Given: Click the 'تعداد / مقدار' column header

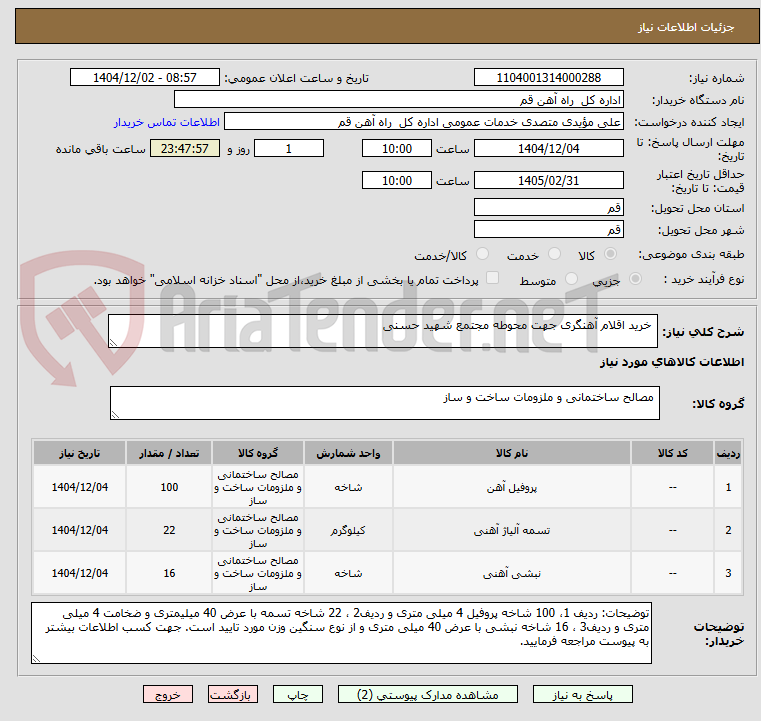Looking at the screenshot, I should click(169, 453).
